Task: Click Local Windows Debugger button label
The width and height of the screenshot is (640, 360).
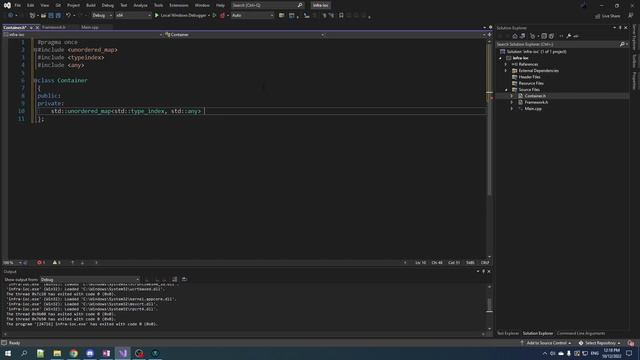Action: coord(183,16)
